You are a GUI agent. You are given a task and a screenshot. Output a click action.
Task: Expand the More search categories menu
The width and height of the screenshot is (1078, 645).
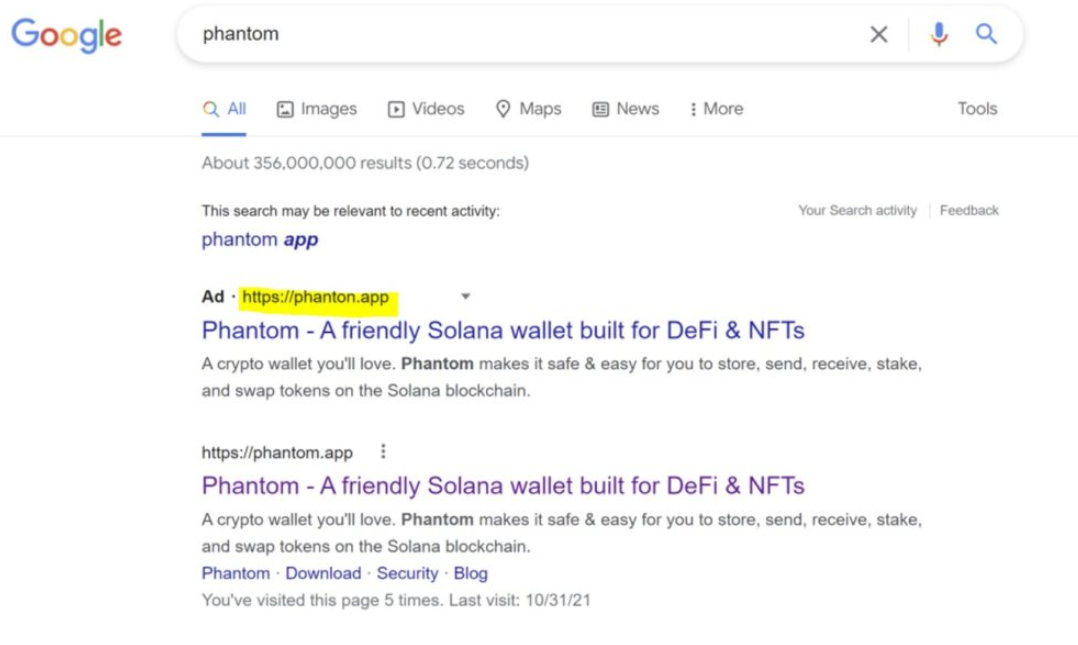pyautogui.click(x=716, y=109)
